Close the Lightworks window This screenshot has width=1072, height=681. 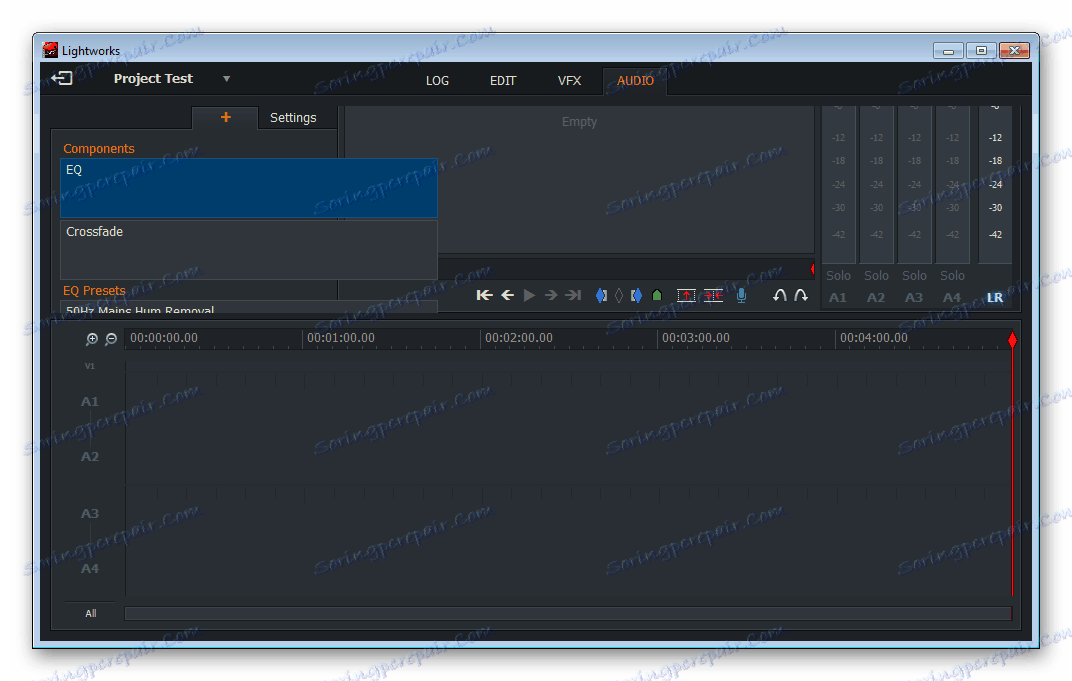pyautogui.click(x=1015, y=51)
